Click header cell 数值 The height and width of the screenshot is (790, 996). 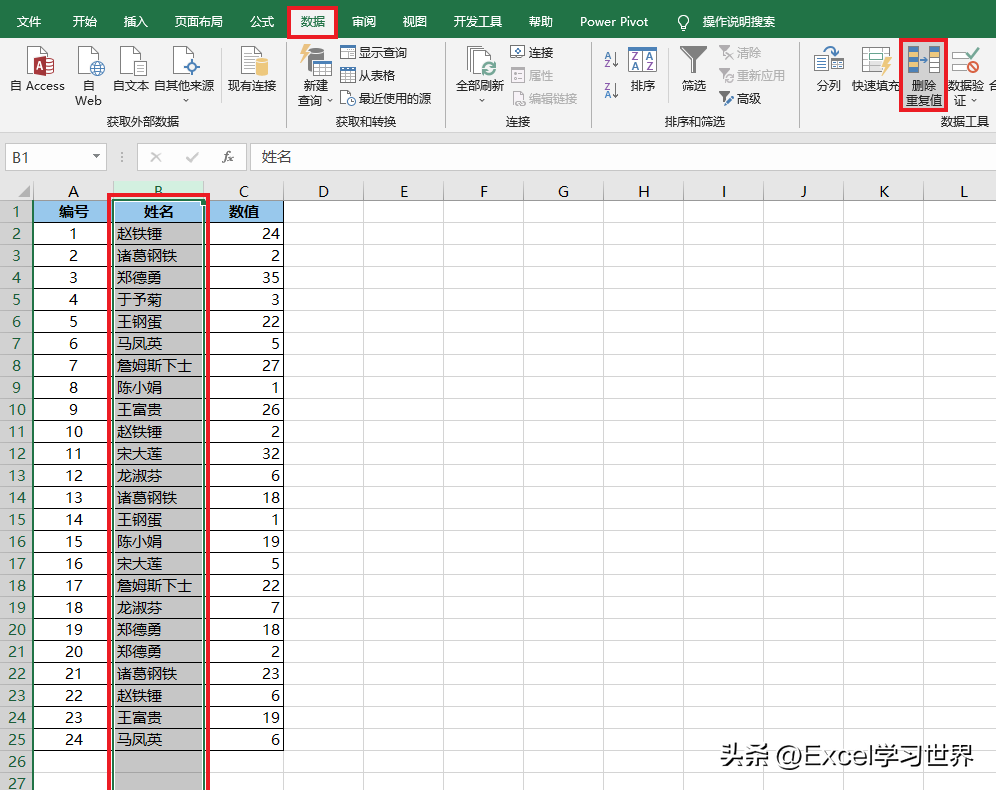pyautogui.click(x=244, y=211)
